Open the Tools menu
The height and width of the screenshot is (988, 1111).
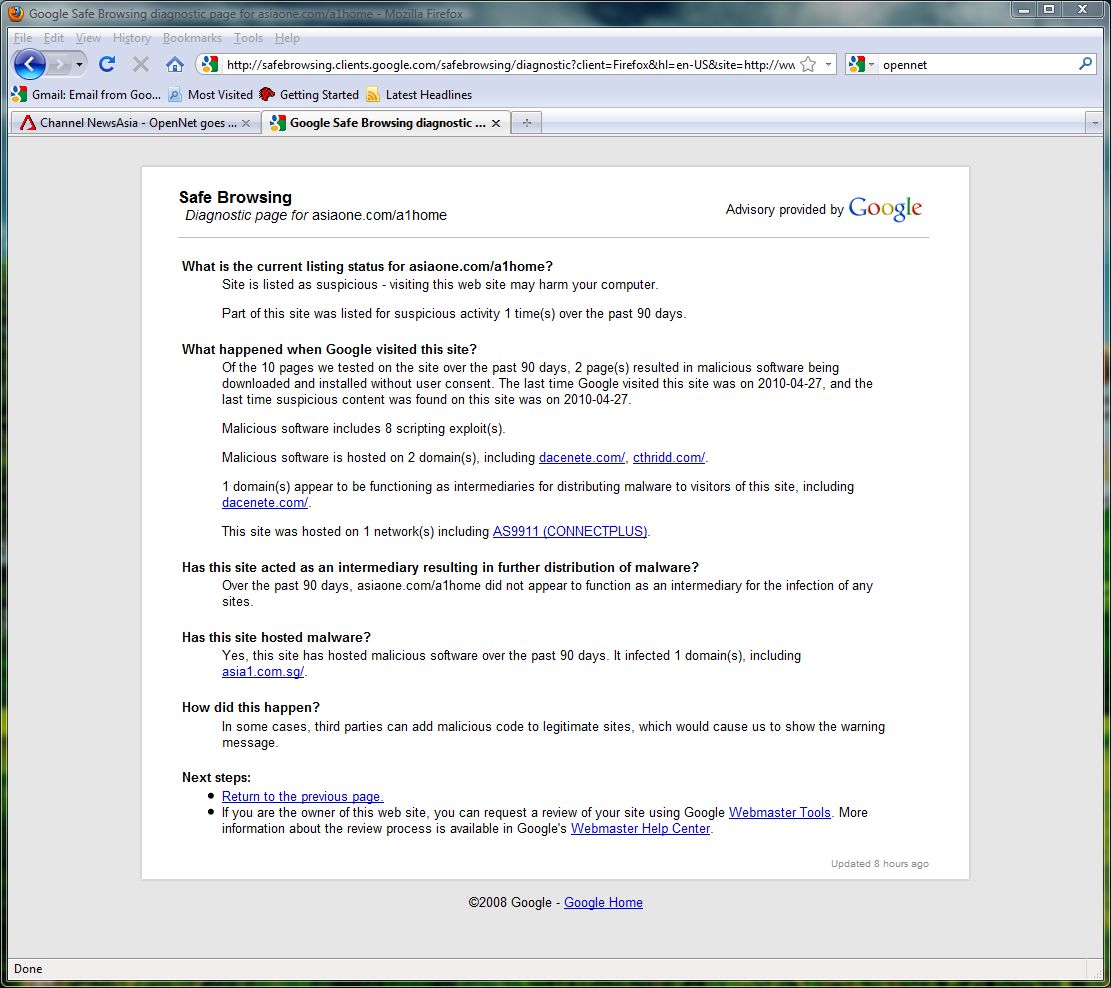[x=248, y=38]
